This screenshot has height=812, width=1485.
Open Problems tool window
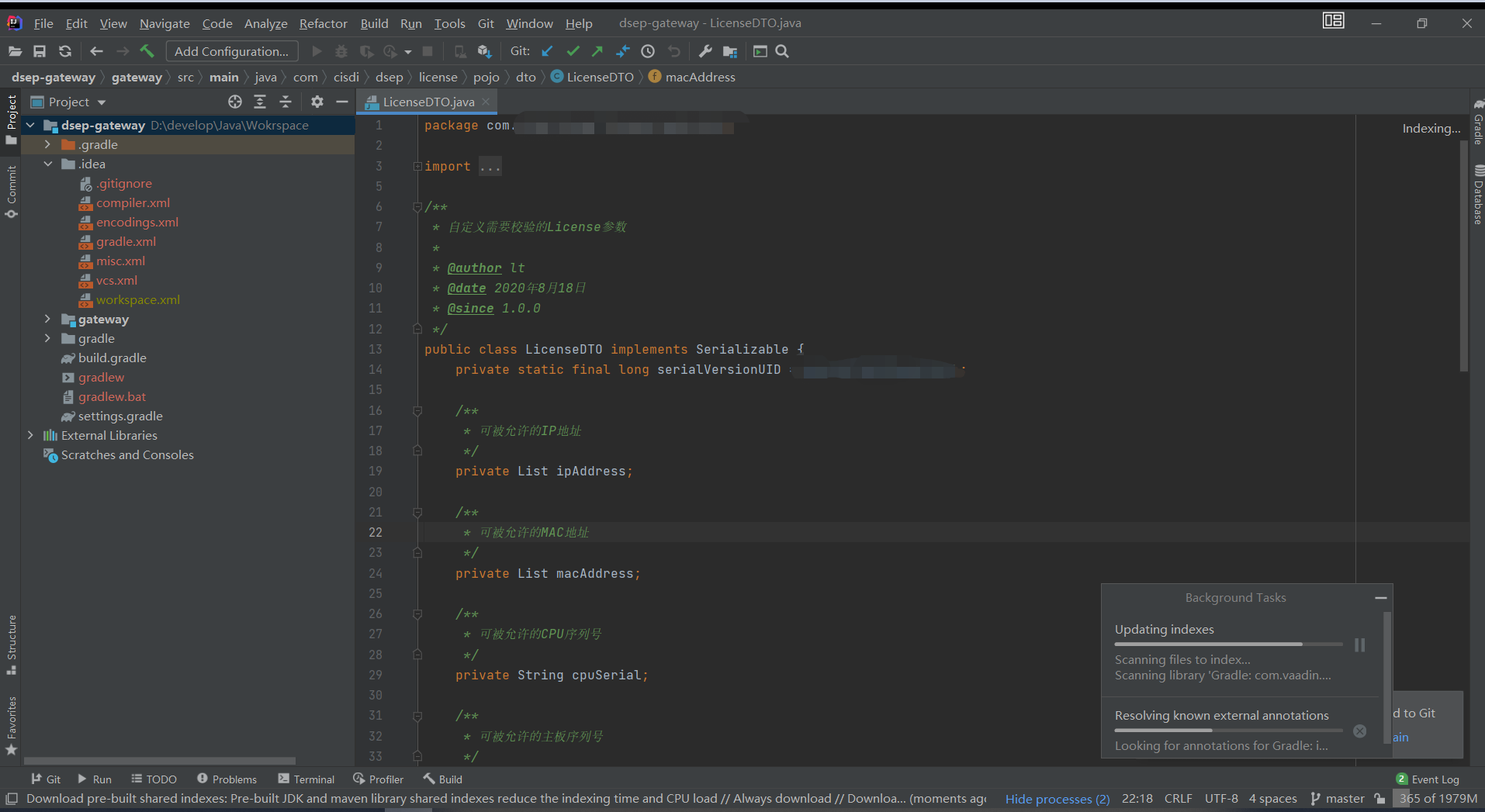click(227, 779)
